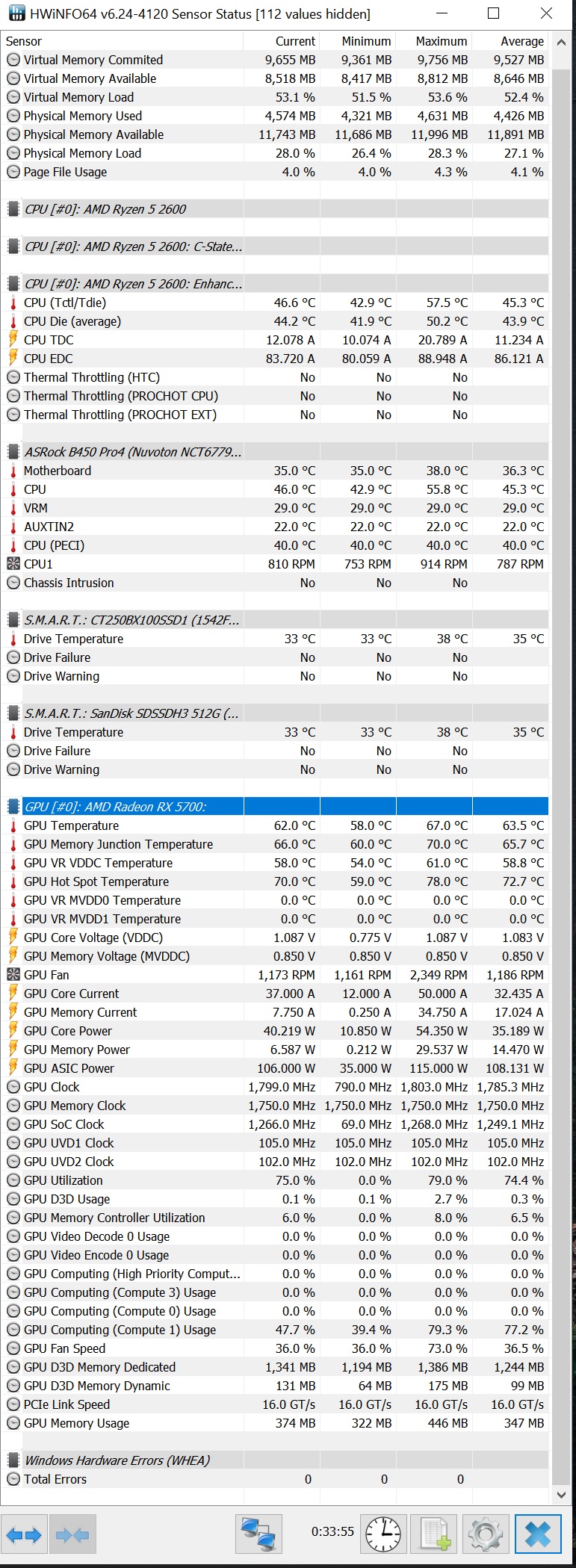The height and width of the screenshot is (1568, 576).
Task: Select the GPU Utilization row
Action: point(275,1180)
